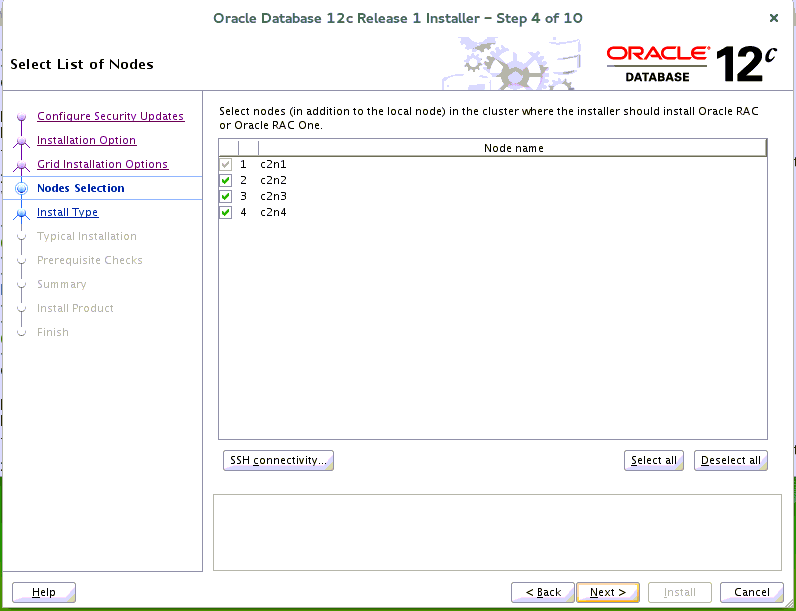Click the Installation Option step bullet icon

point(22,141)
